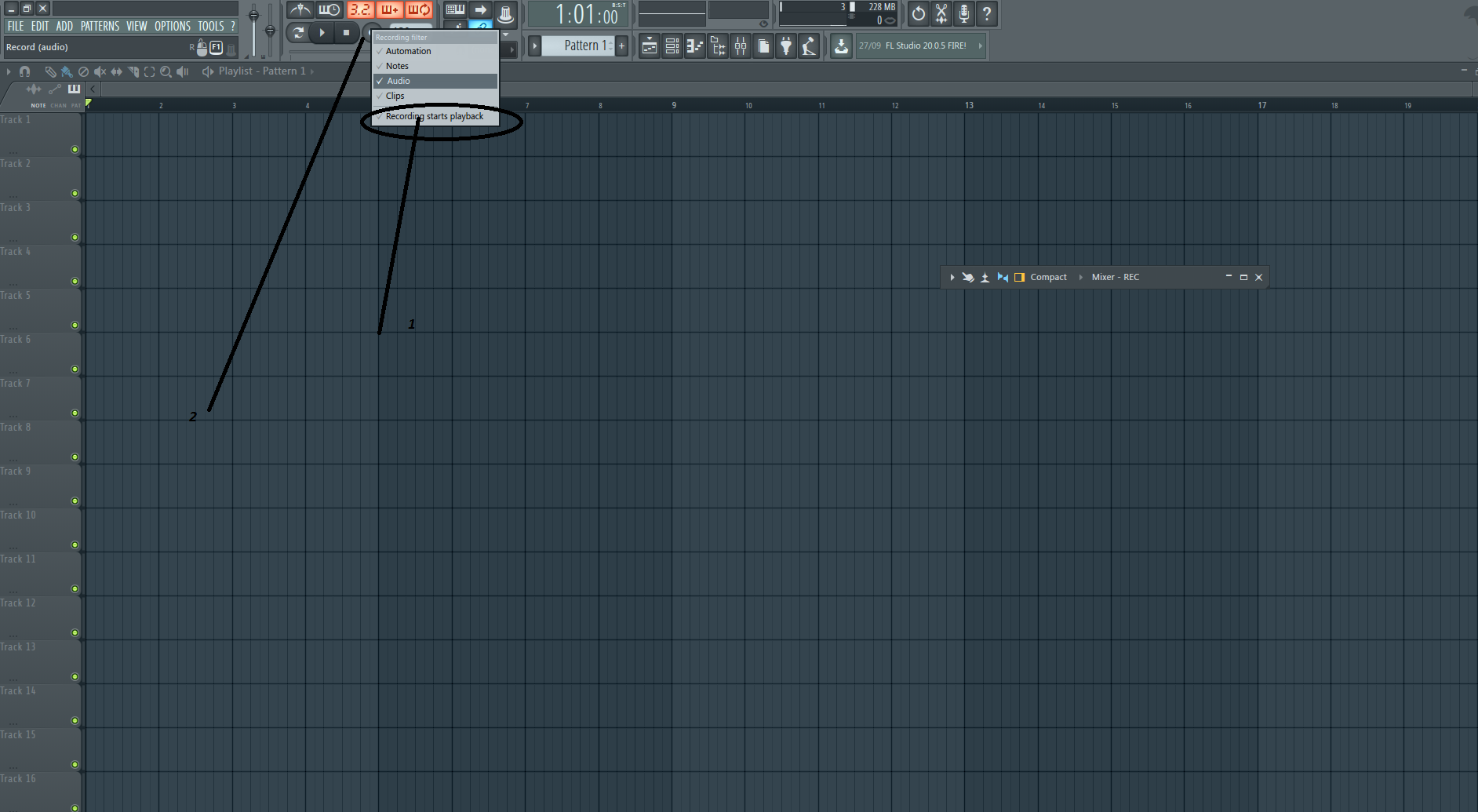This screenshot has width=1478, height=812.
Task: Open the mixer view
Action: click(x=741, y=46)
